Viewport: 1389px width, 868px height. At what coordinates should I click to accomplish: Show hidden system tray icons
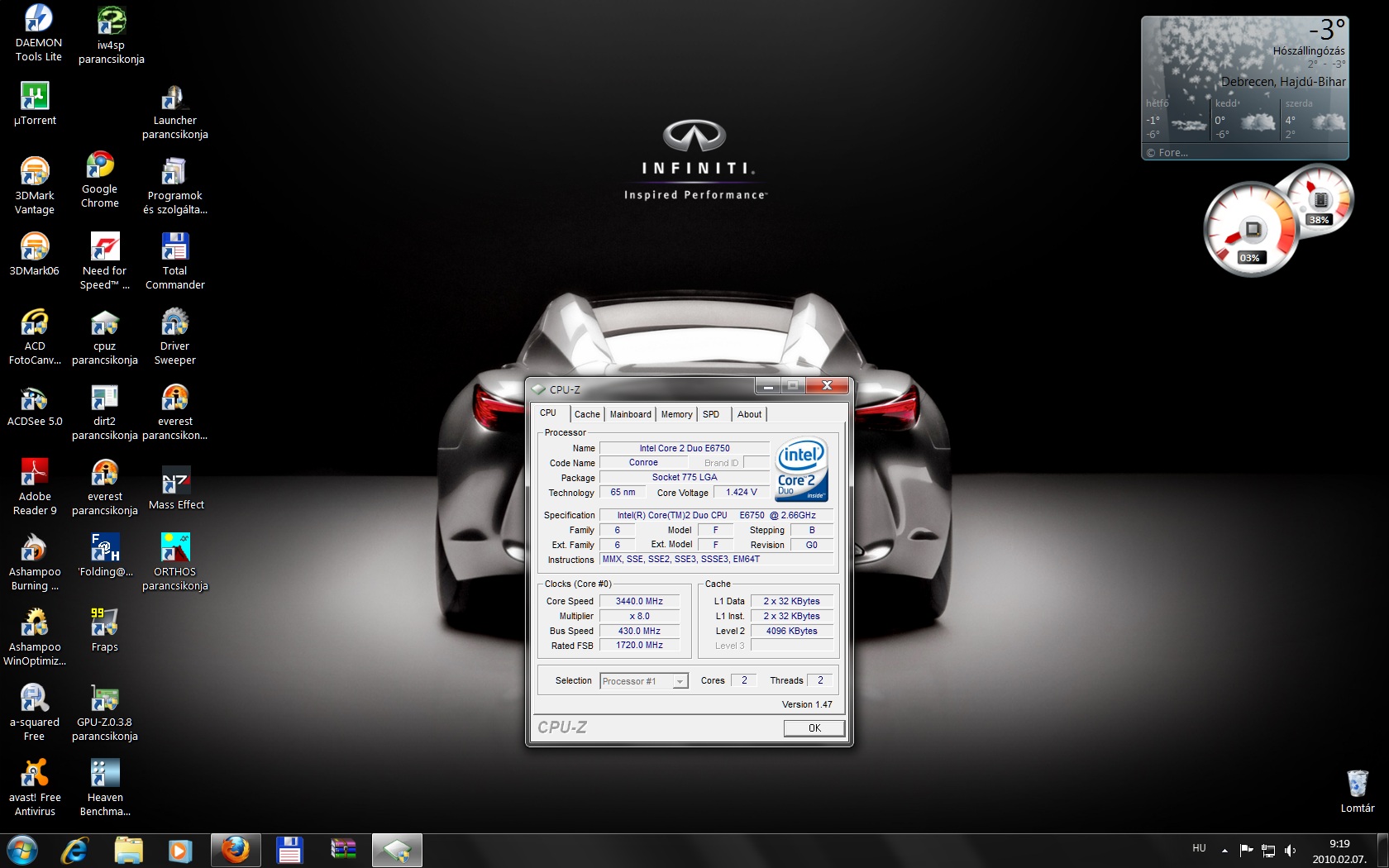point(1224,850)
